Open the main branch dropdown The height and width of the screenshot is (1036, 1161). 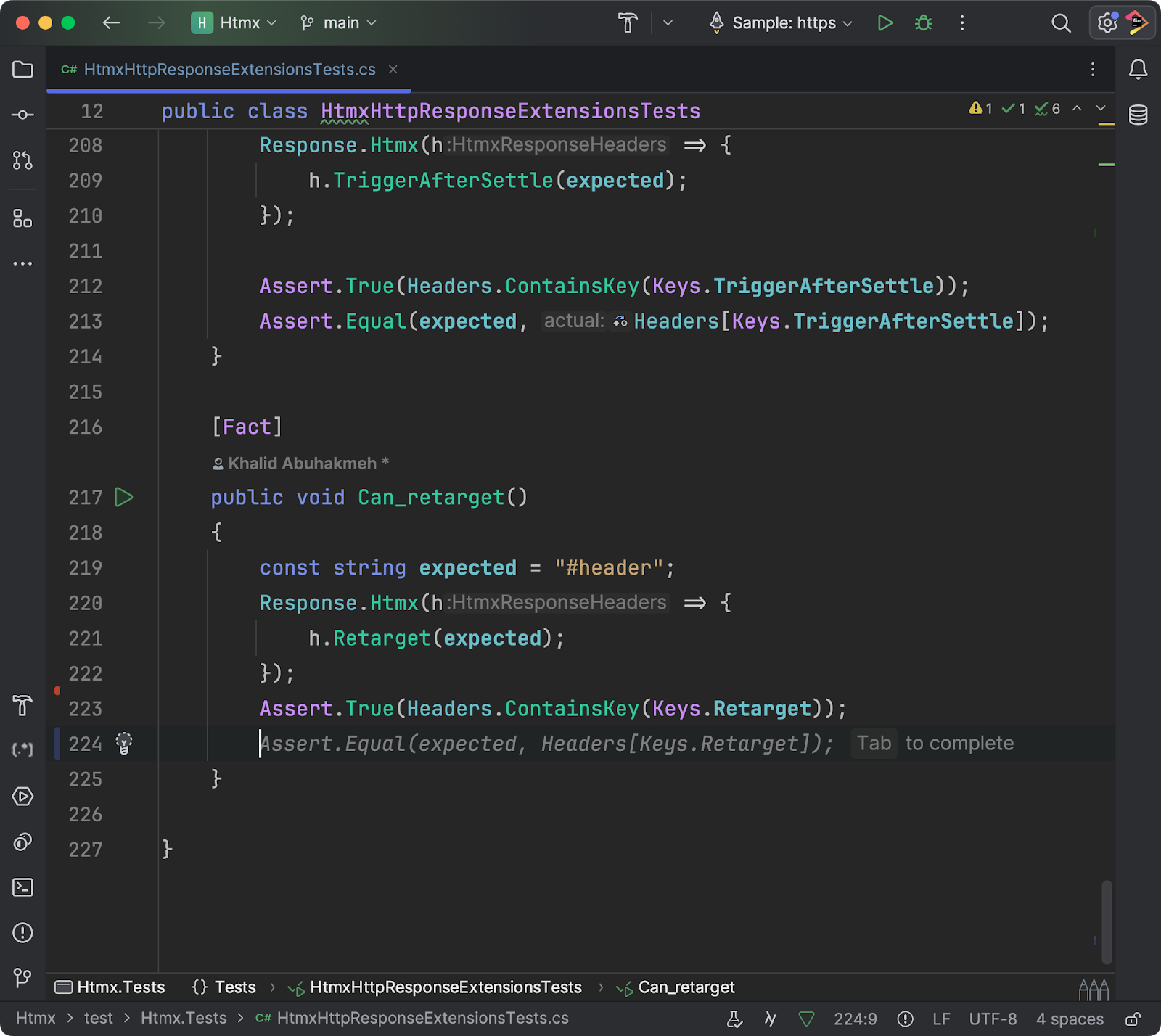click(x=339, y=23)
